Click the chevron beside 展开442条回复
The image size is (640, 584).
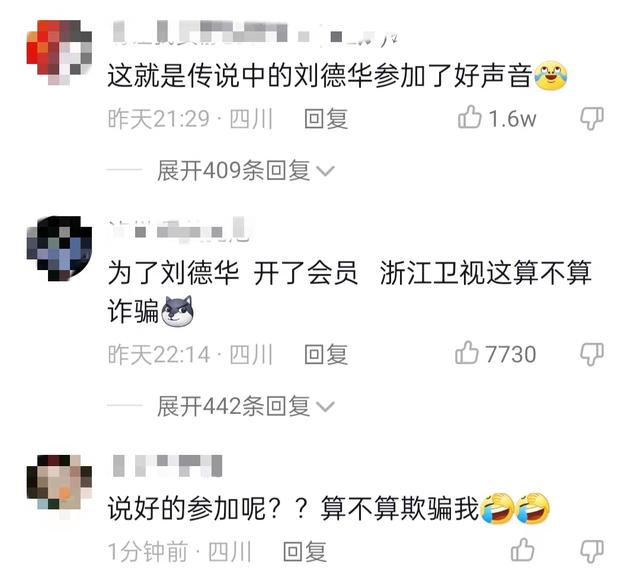pyautogui.click(x=325, y=407)
